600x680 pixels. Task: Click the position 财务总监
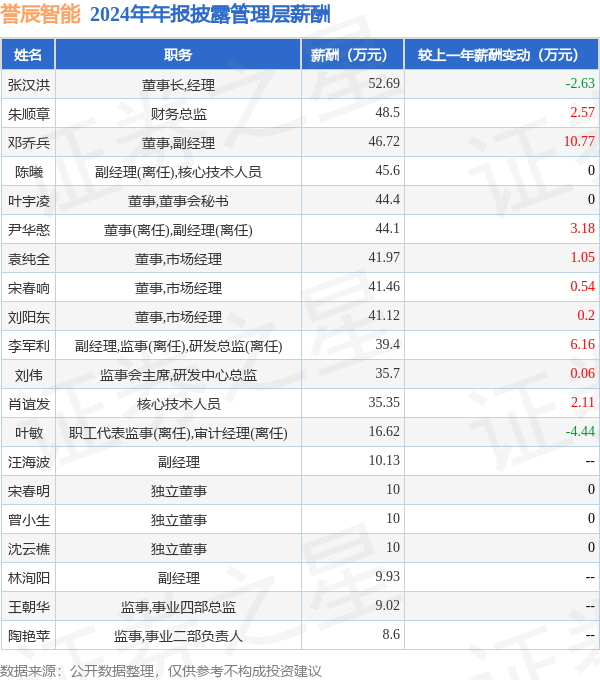178,114
